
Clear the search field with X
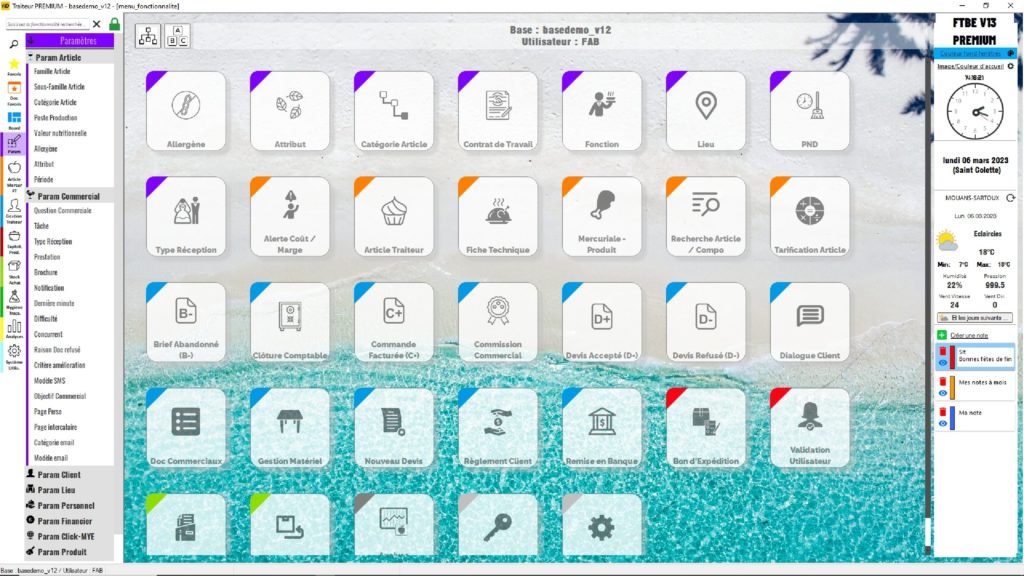click(x=97, y=24)
